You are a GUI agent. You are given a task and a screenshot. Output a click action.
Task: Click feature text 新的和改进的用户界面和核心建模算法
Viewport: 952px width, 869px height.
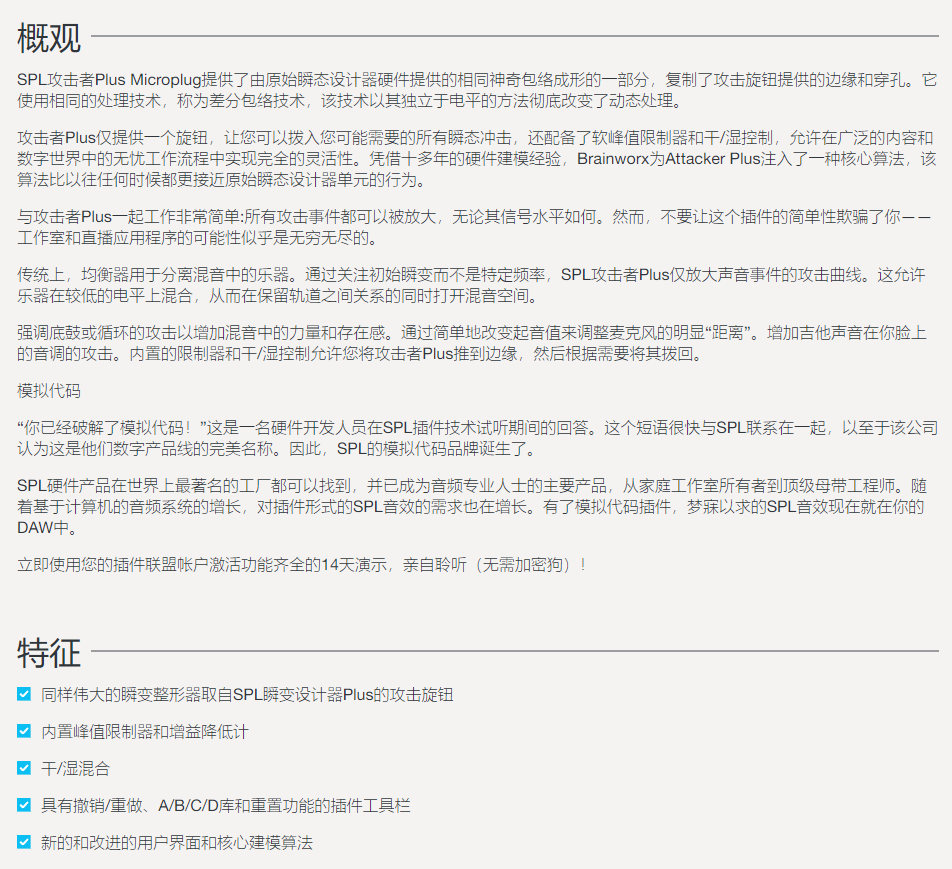(177, 842)
